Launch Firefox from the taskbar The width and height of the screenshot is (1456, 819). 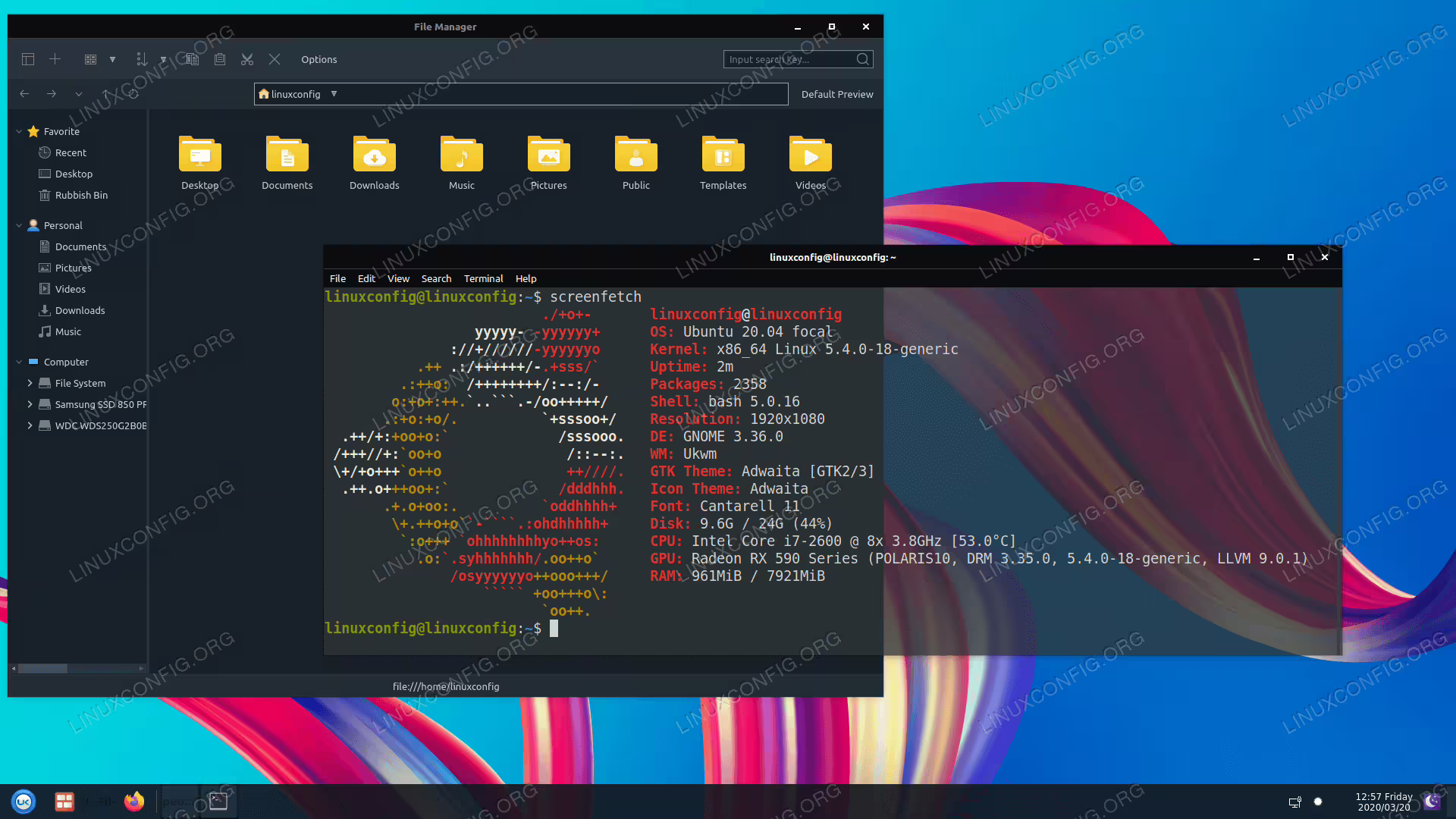coord(134,802)
